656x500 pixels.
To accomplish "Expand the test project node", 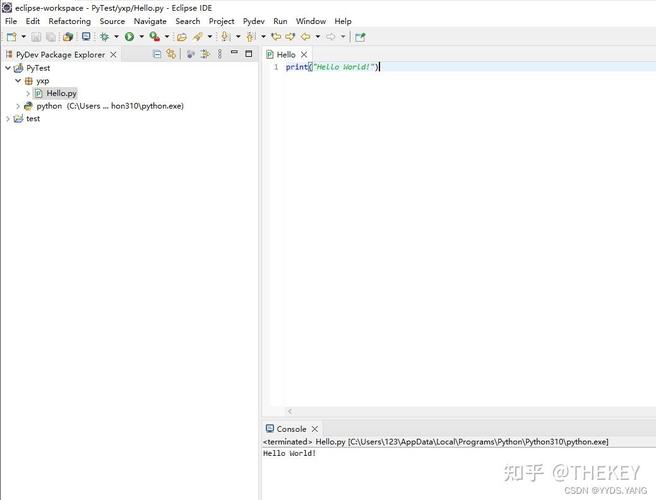I will pyautogui.click(x=8, y=118).
